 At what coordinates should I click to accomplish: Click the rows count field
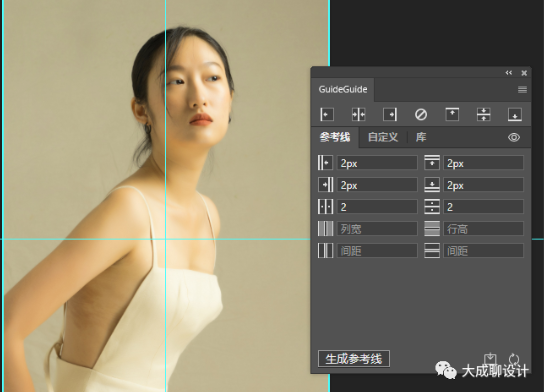point(484,207)
